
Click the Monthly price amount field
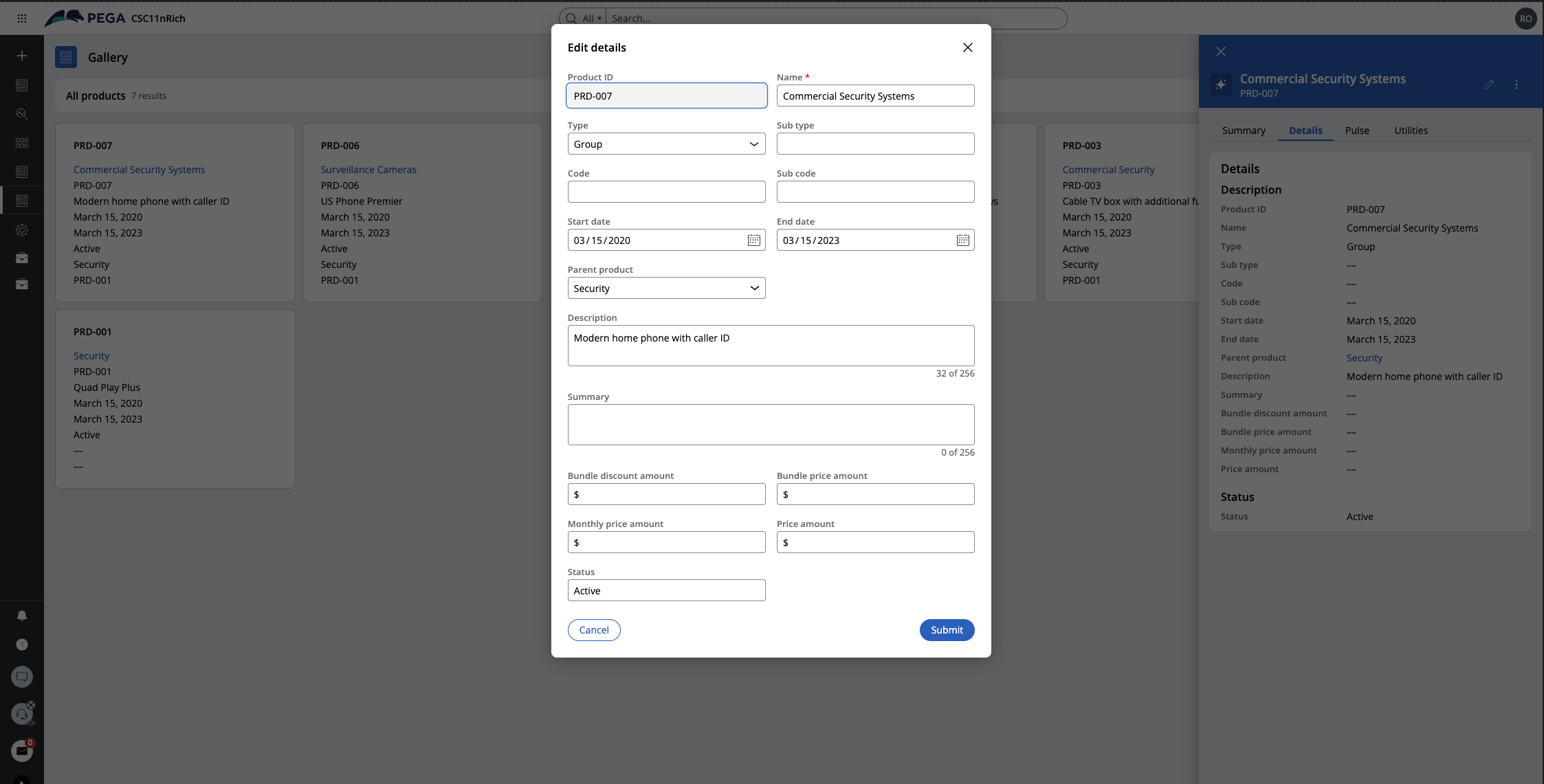coord(666,542)
